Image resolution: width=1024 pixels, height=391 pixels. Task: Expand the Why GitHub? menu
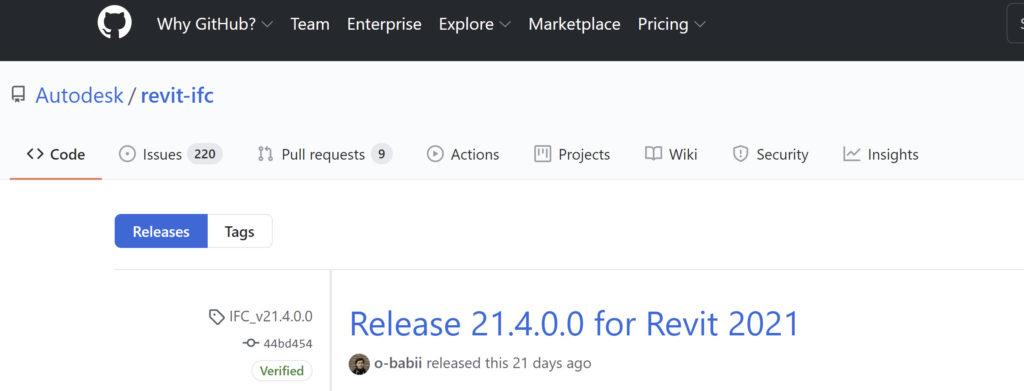215,24
